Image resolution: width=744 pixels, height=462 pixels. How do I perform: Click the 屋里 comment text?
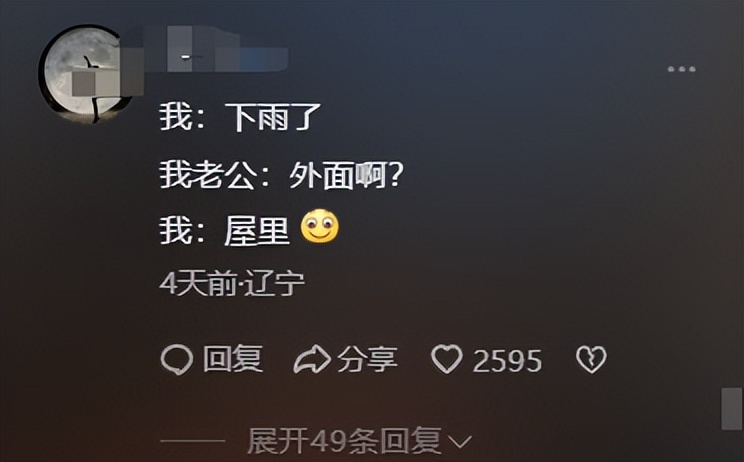point(257,231)
